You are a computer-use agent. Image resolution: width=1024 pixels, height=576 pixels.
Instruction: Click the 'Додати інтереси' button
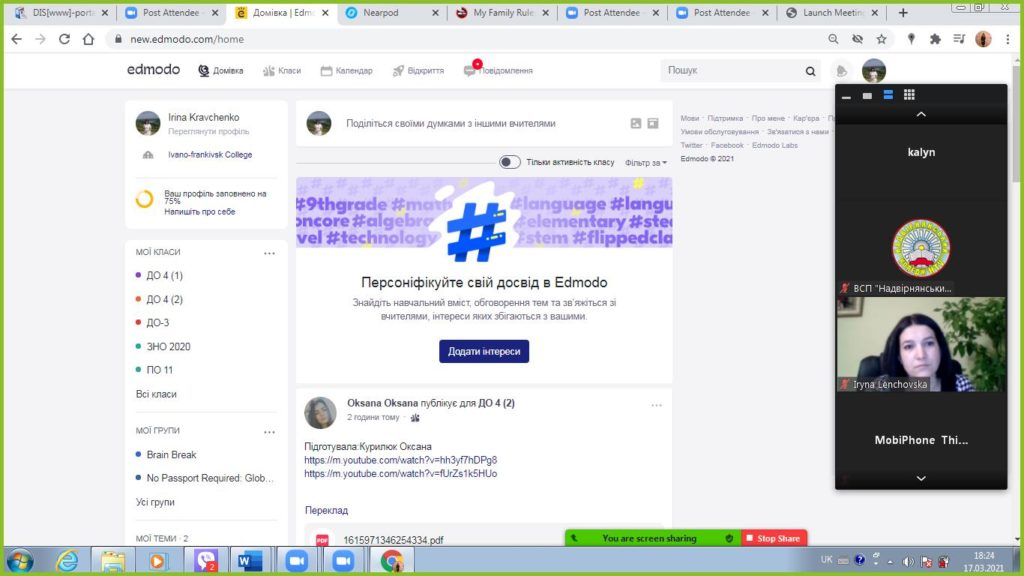tap(484, 351)
